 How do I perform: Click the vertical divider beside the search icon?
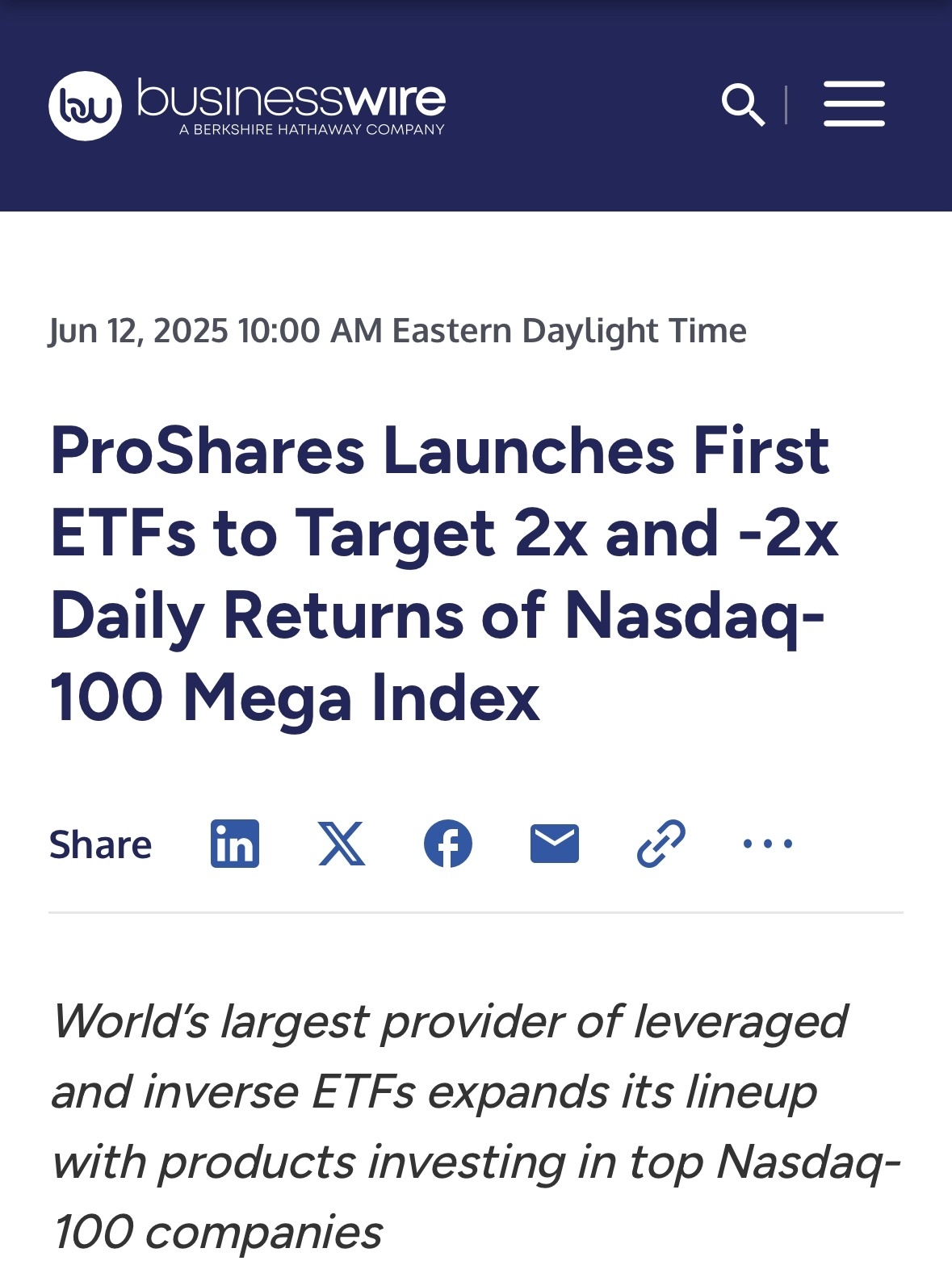tap(786, 105)
